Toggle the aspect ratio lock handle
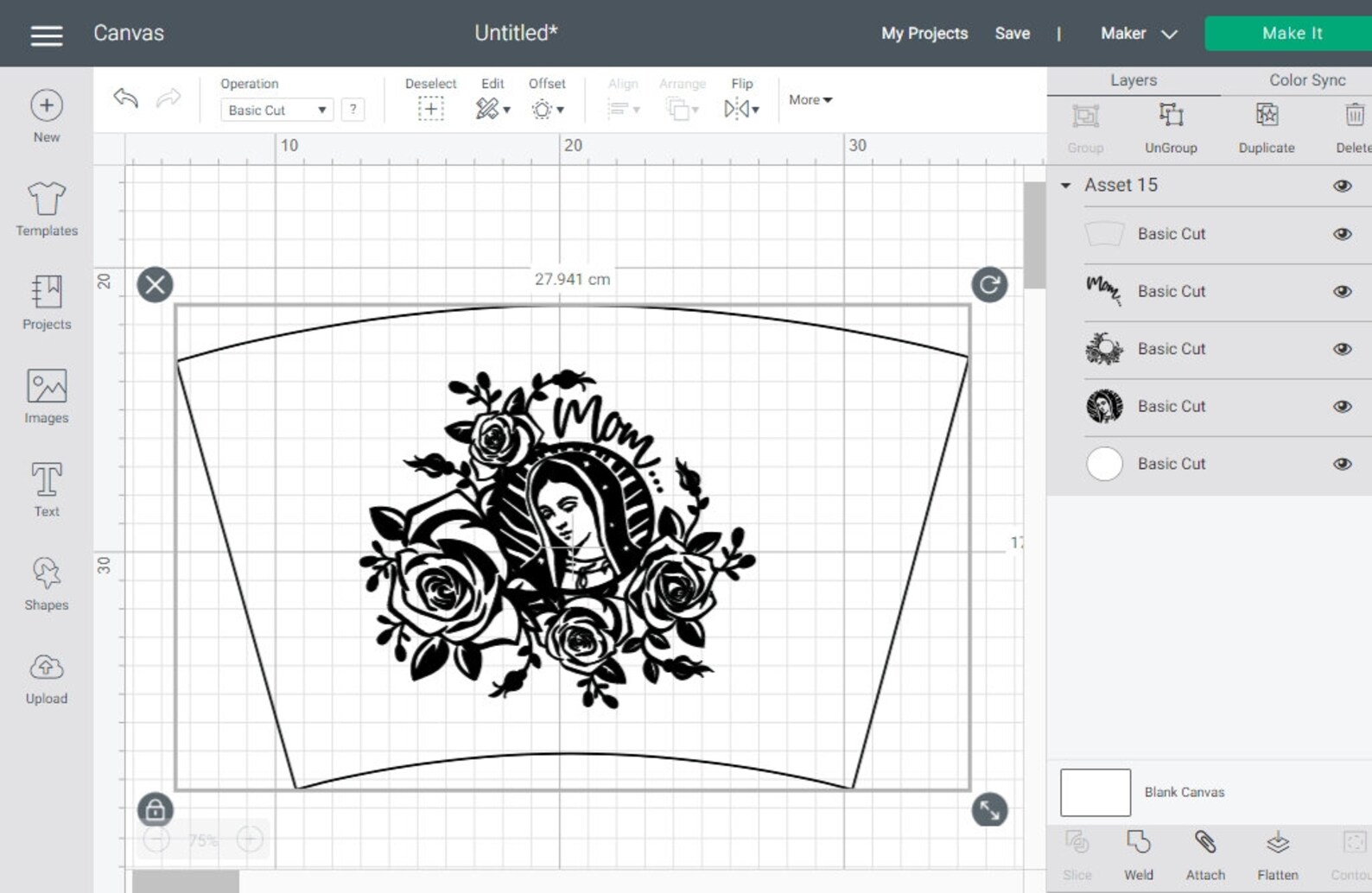 156,809
